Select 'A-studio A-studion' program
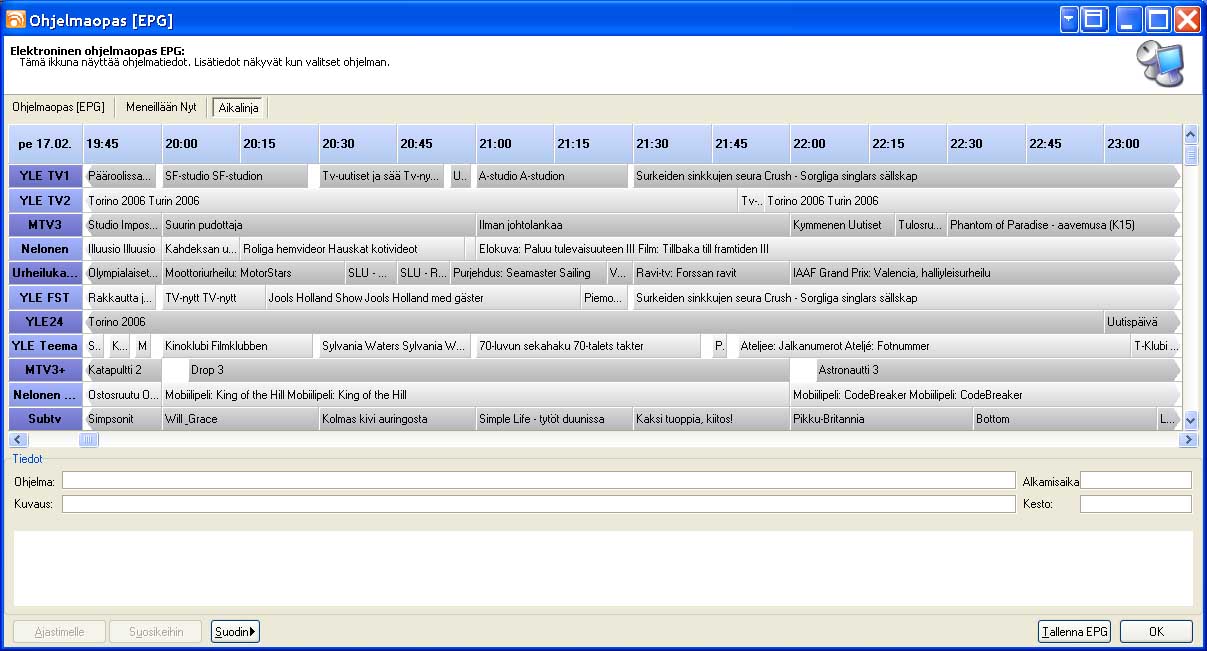This screenshot has height=651, width=1207. tap(552, 176)
